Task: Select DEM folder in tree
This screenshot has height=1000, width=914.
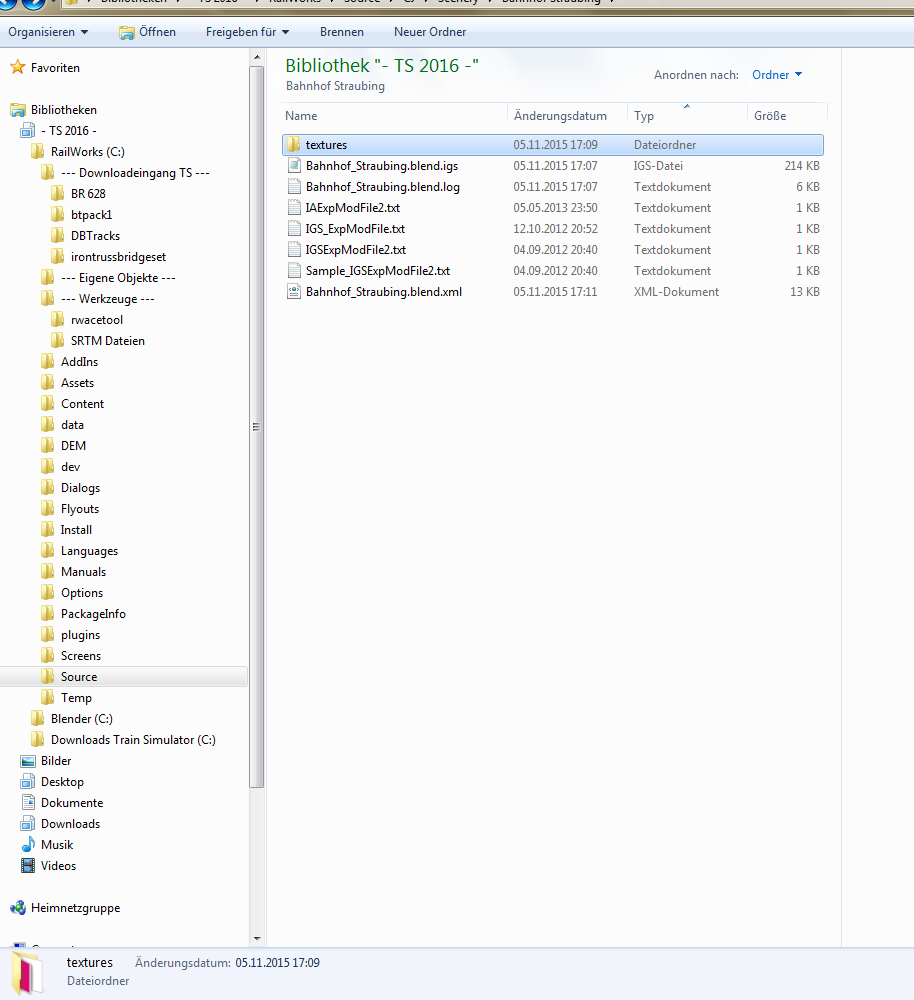Action: click(x=73, y=446)
